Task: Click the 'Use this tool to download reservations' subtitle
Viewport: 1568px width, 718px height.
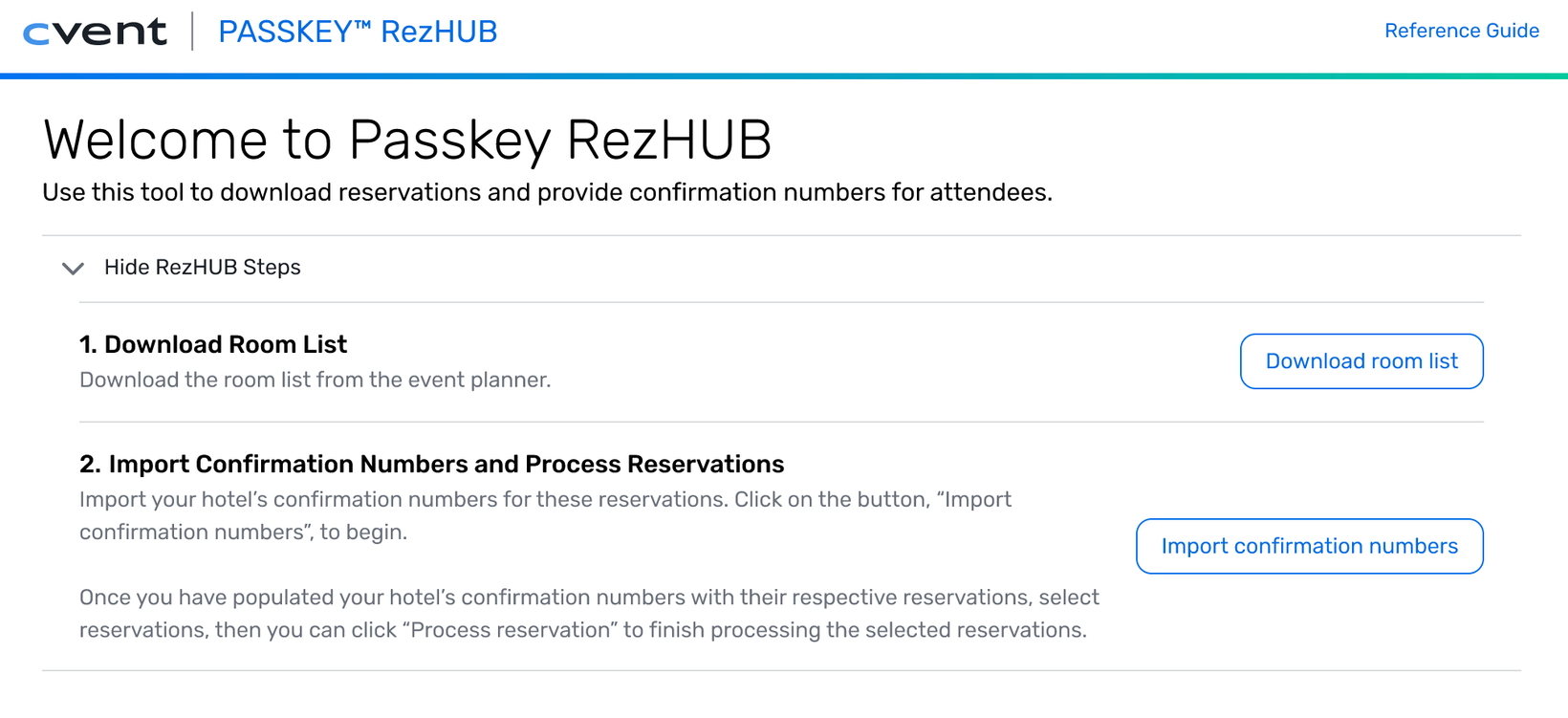Action: click(x=547, y=192)
